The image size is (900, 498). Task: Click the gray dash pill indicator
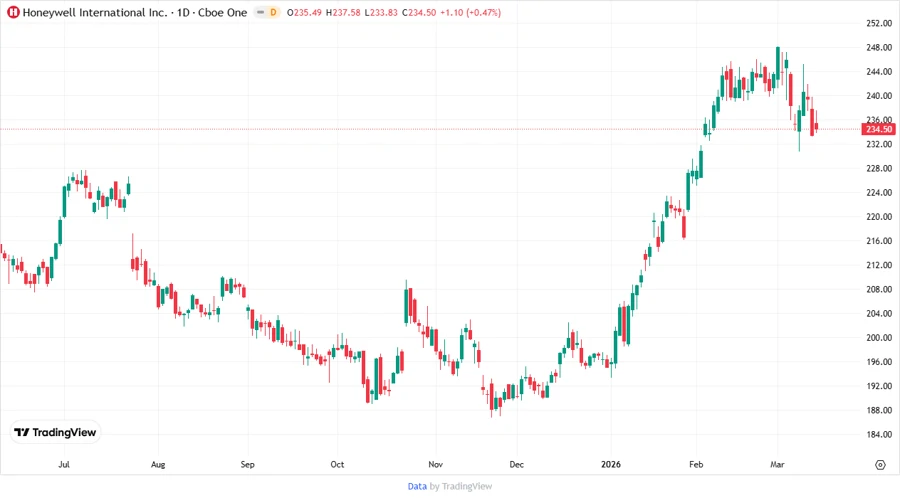click(x=261, y=12)
